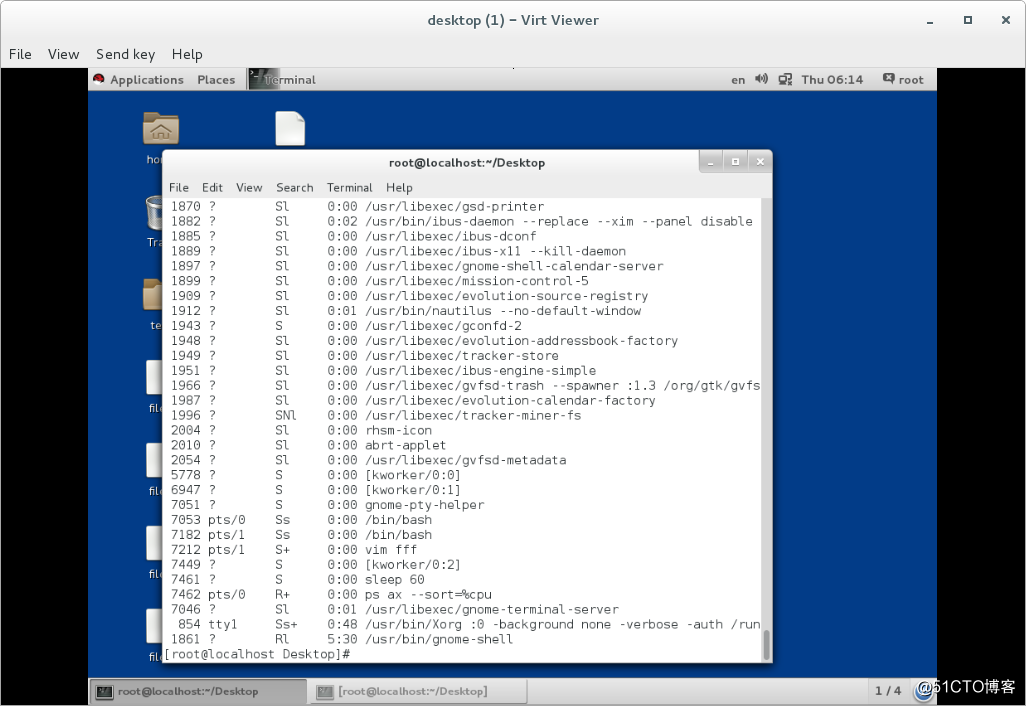The image size is (1026, 706).
Task: Close the root@localhost terminal window
Action: (x=760, y=162)
